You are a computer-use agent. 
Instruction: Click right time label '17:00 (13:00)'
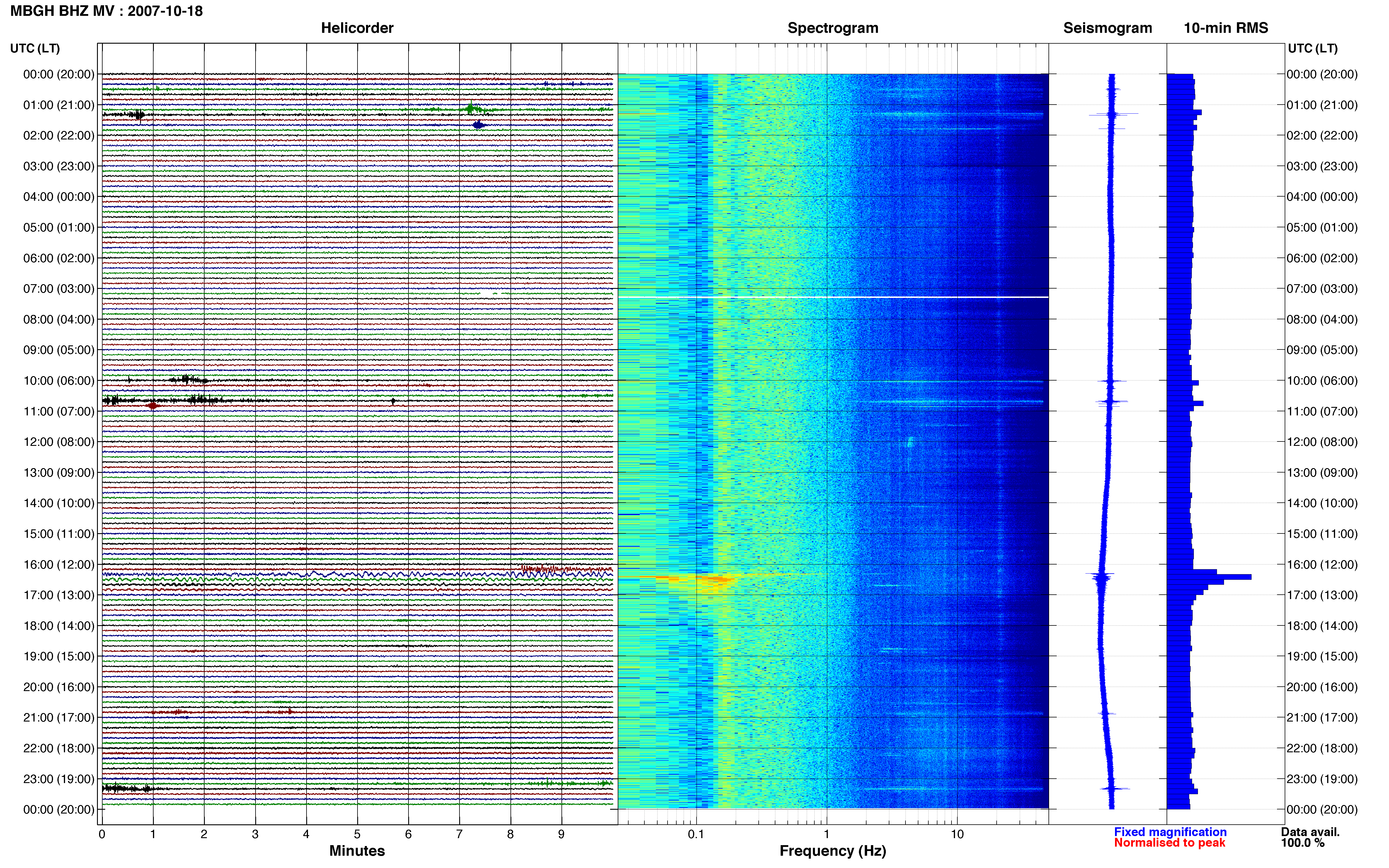(x=1322, y=595)
